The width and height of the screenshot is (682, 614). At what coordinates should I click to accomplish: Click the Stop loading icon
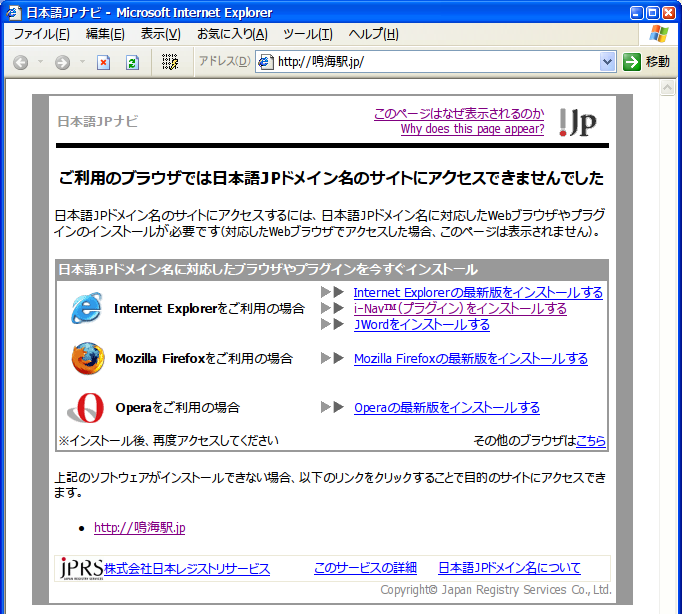[x=104, y=63]
